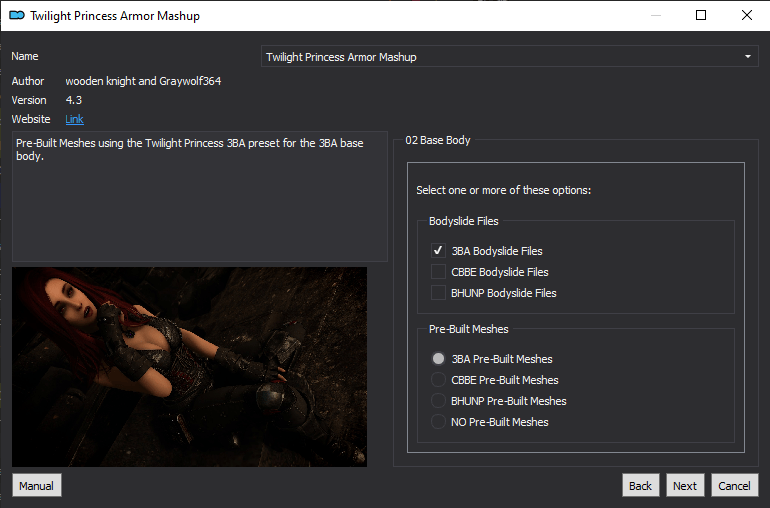Open the Name dropdown list

510,56
